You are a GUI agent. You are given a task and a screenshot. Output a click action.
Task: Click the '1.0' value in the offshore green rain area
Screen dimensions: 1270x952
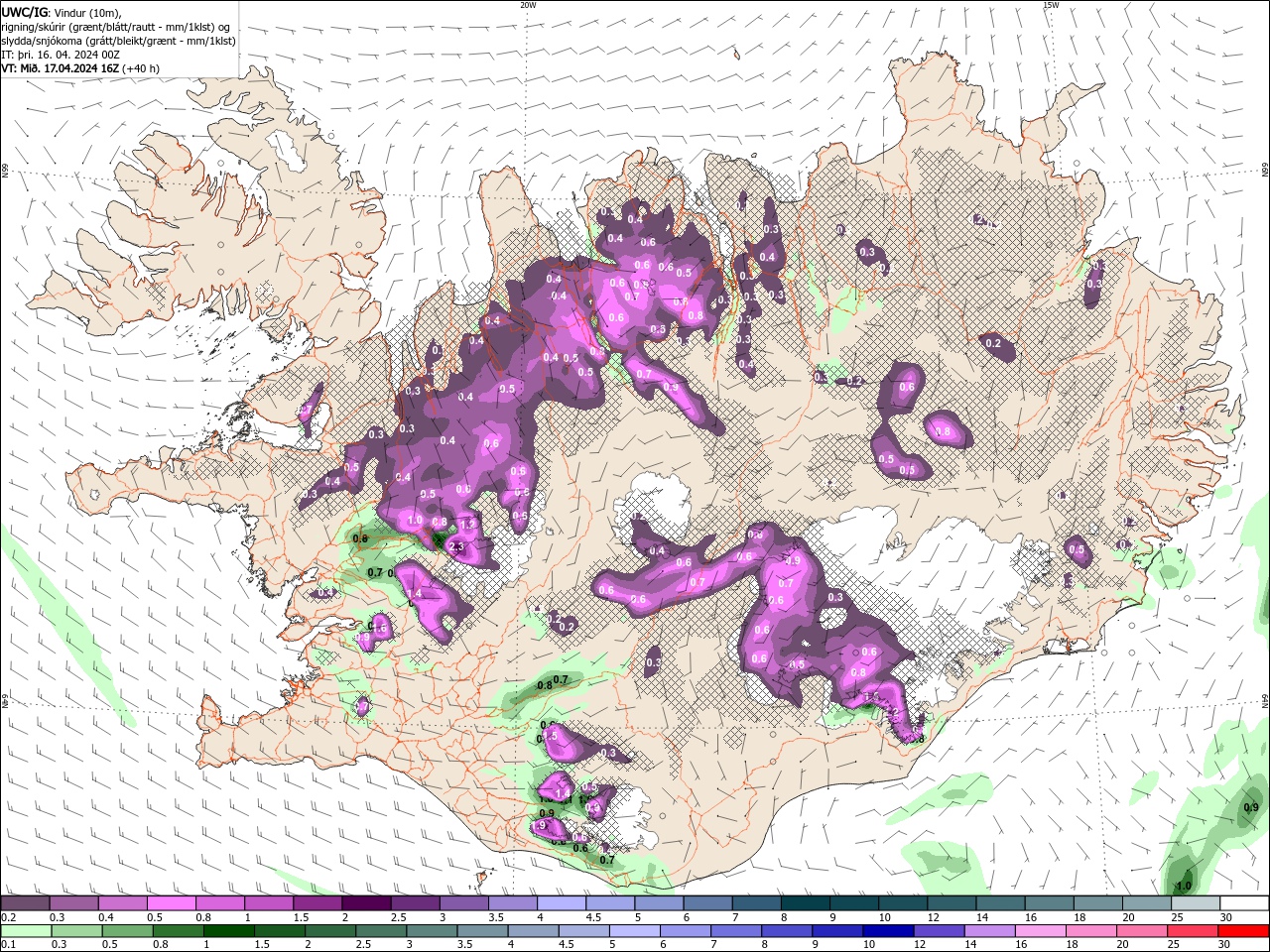(1184, 886)
